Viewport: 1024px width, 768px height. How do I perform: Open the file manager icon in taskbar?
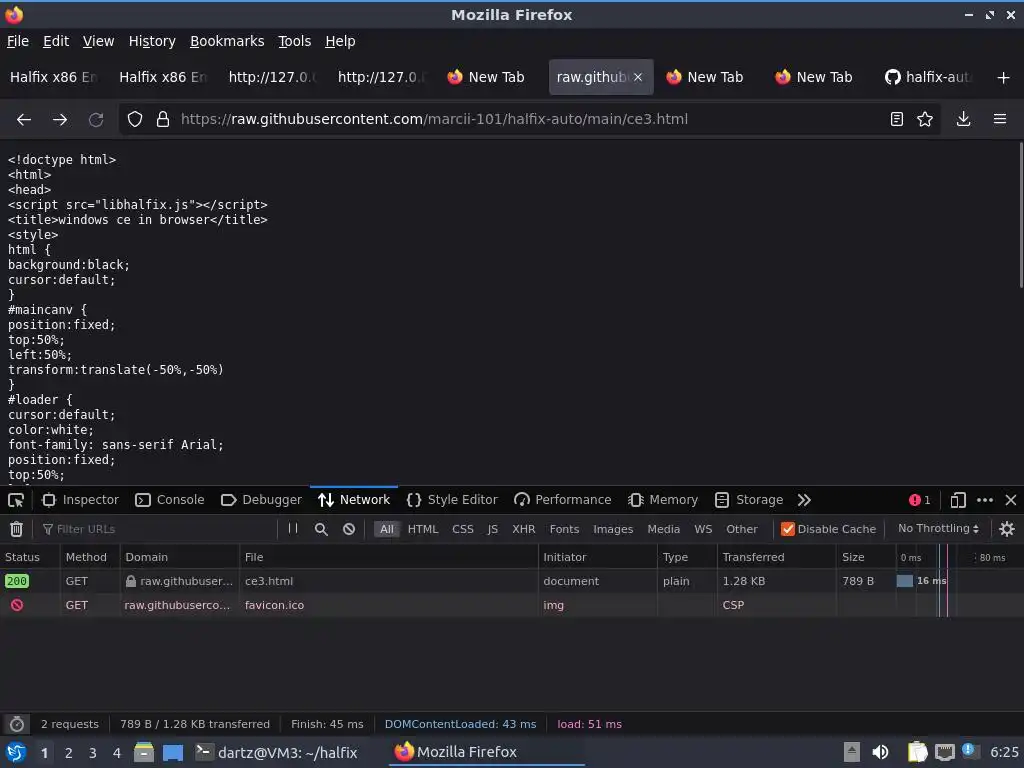tap(144, 752)
